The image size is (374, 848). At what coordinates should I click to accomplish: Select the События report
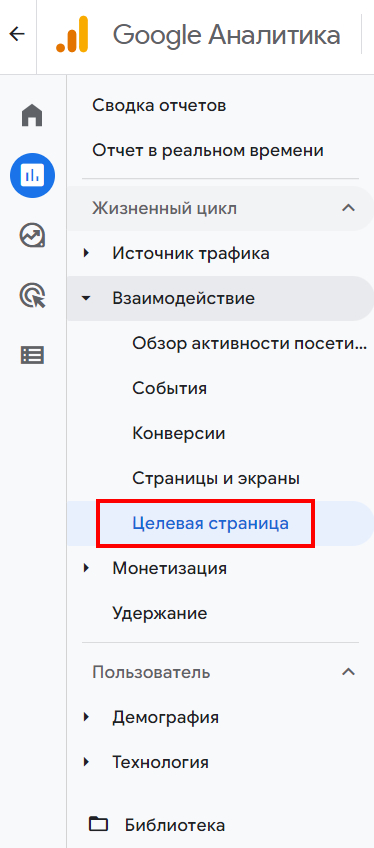coord(169,388)
